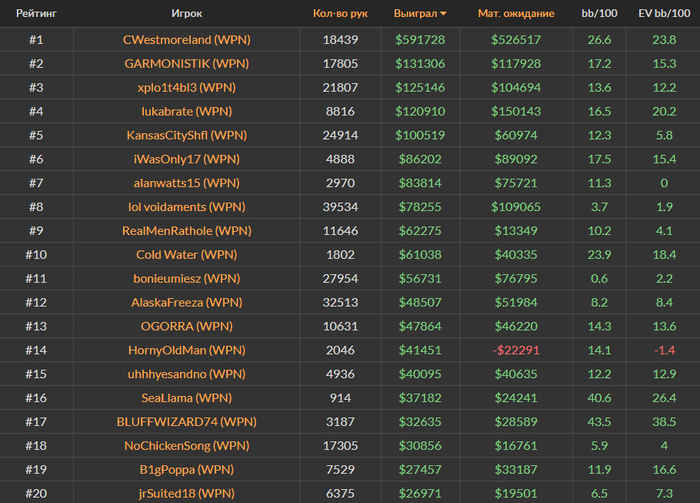Click the Игрок column header

point(186,14)
